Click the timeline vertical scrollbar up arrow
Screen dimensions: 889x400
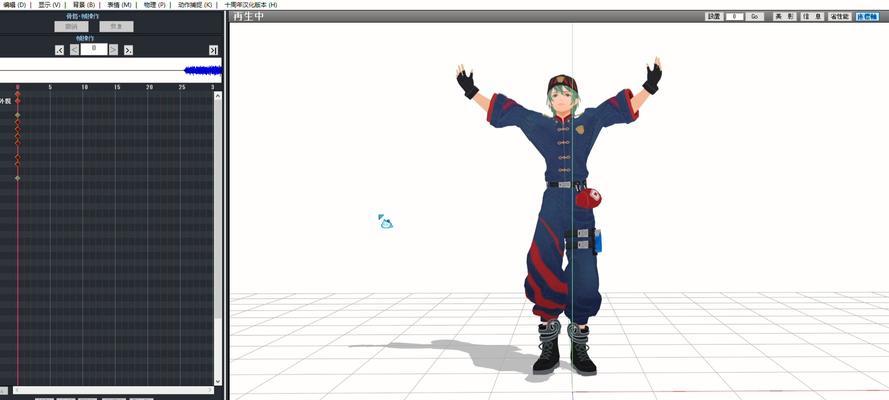pos(218,96)
